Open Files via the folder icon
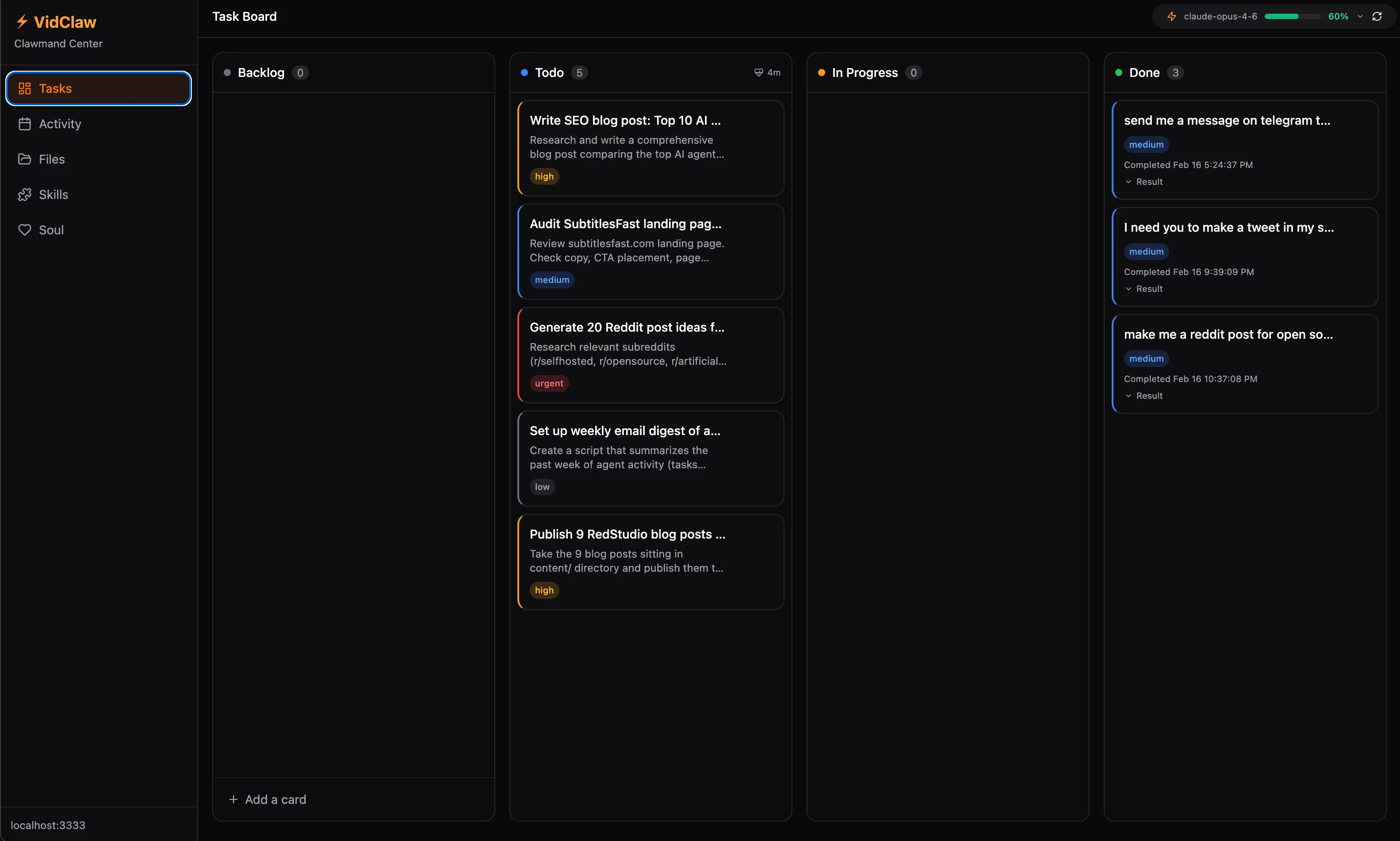This screenshot has height=841, width=1400. (x=25, y=159)
